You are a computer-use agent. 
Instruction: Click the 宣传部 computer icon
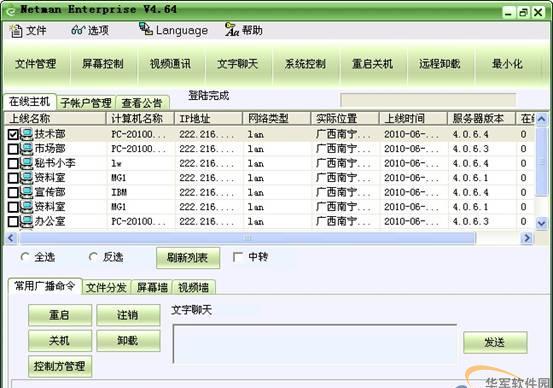point(26,192)
